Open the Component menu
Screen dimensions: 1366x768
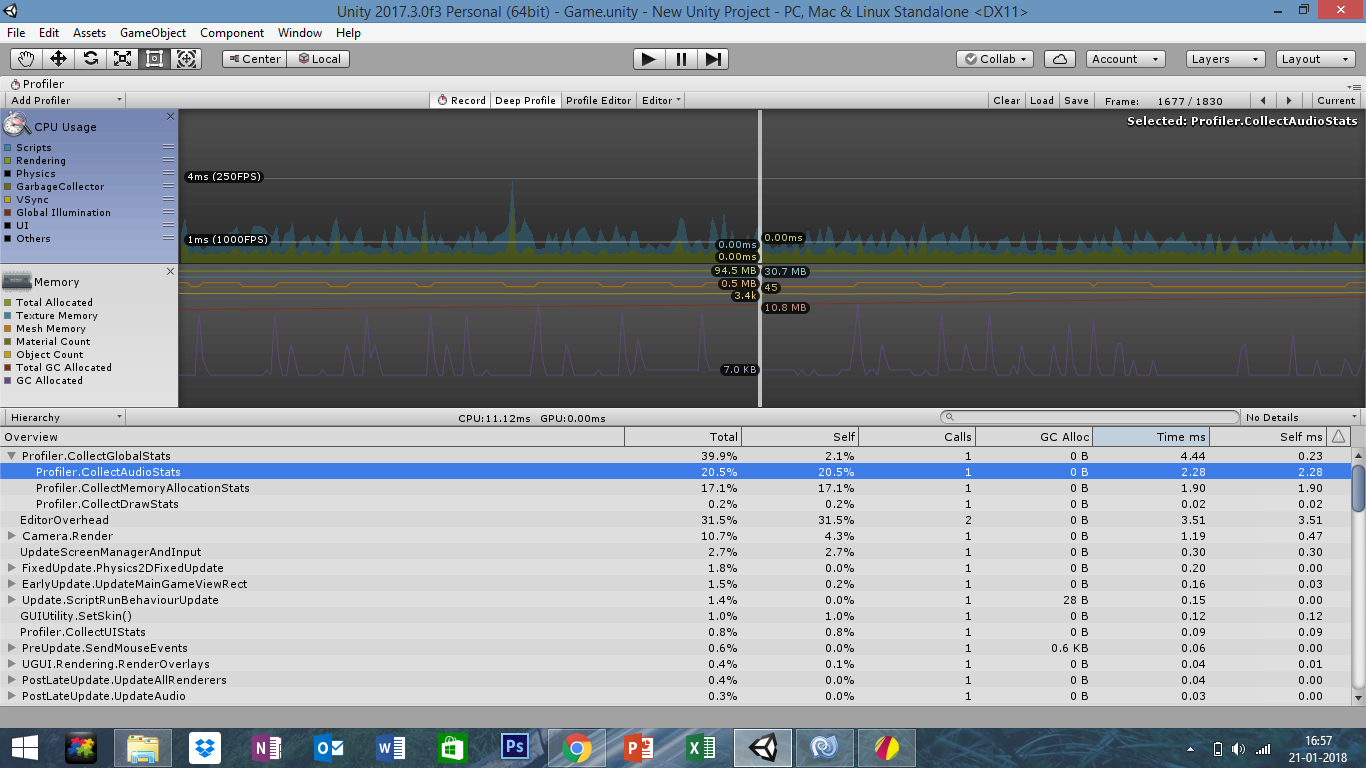(232, 33)
